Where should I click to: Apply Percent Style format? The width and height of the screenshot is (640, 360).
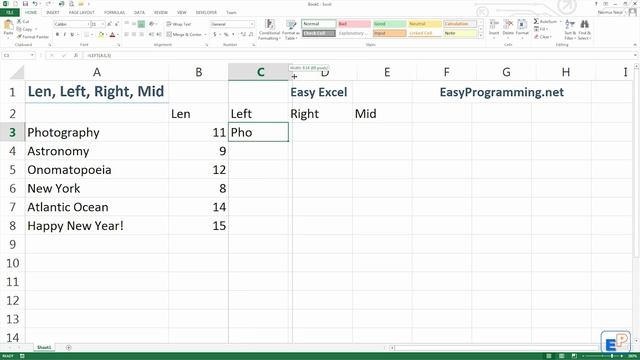point(226,35)
